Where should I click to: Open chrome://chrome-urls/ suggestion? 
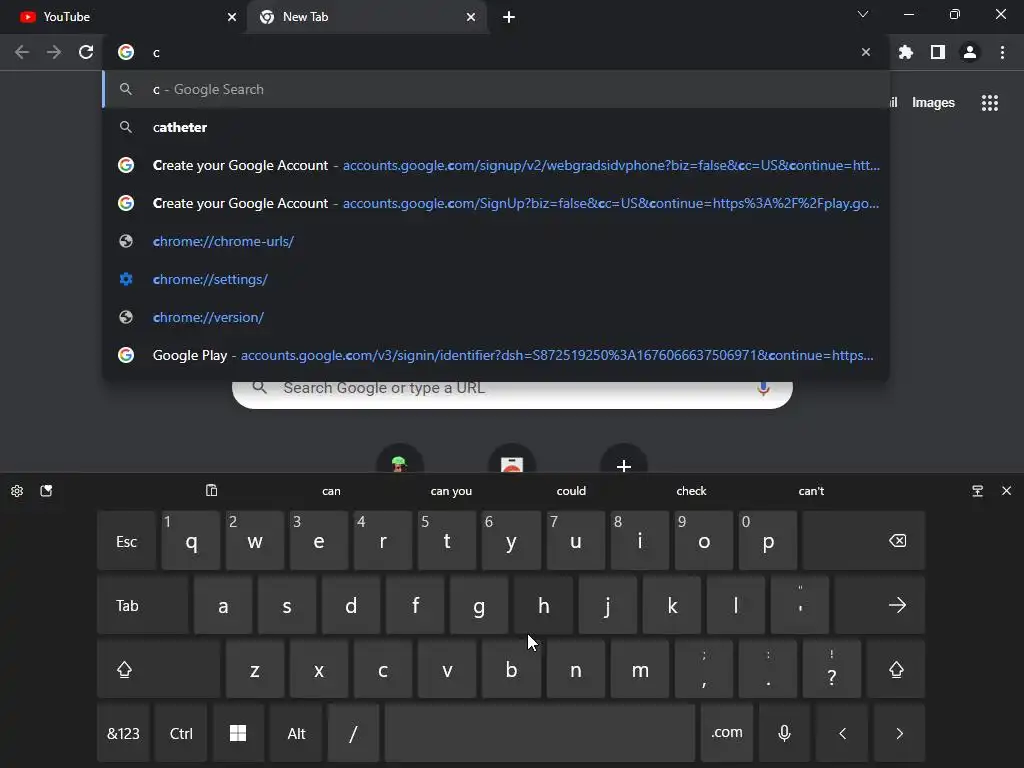pos(496,241)
